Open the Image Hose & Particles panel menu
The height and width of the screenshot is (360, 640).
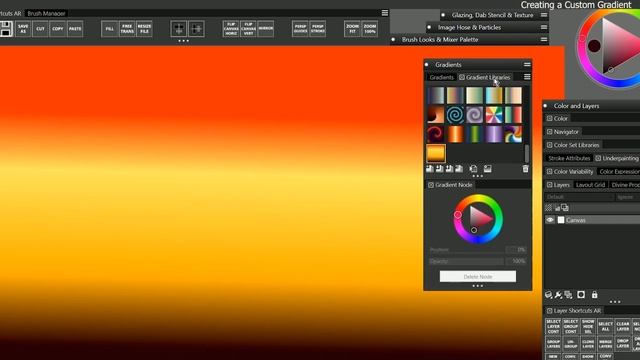coord(544,27)
